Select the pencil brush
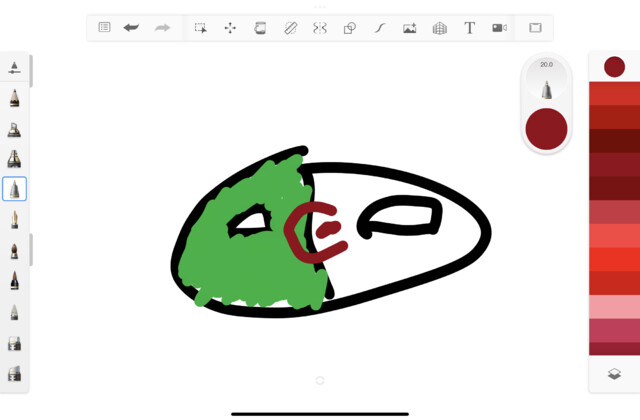 click(x=14, y=98)
